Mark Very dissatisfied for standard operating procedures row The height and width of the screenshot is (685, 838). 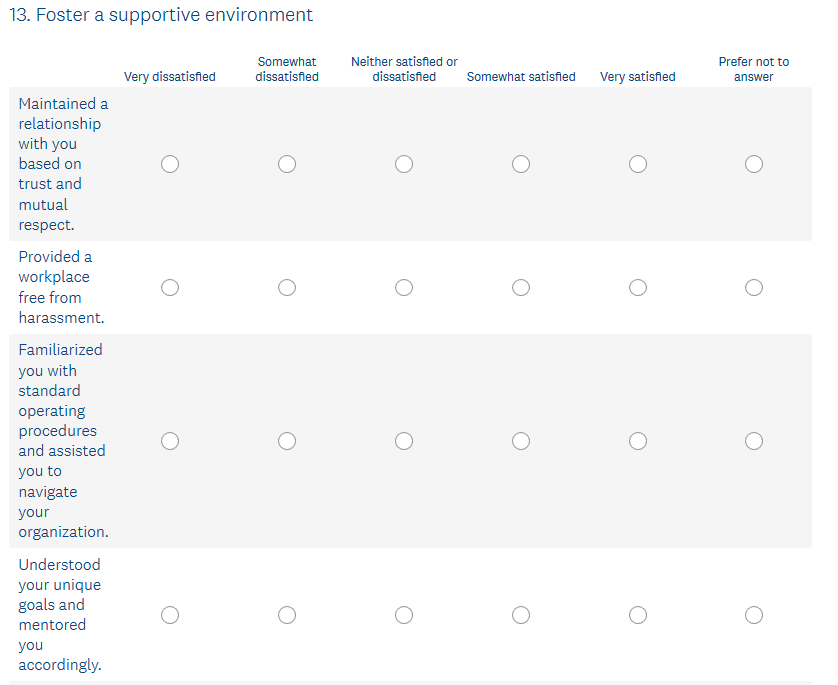(170, 441)
